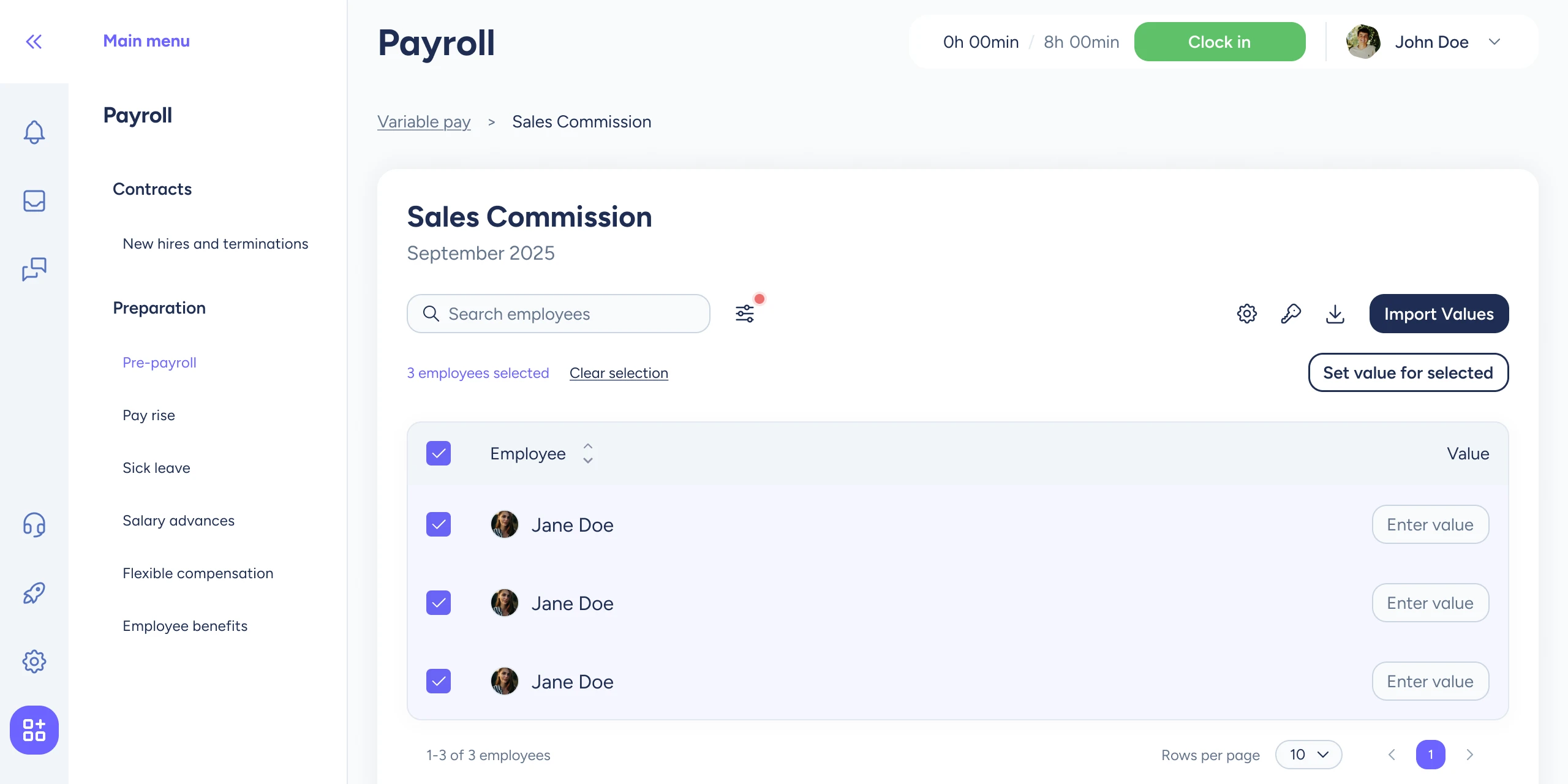1568x784 pixels.
Task: Open the chat messages icon
Action: [x=34, y=269]
